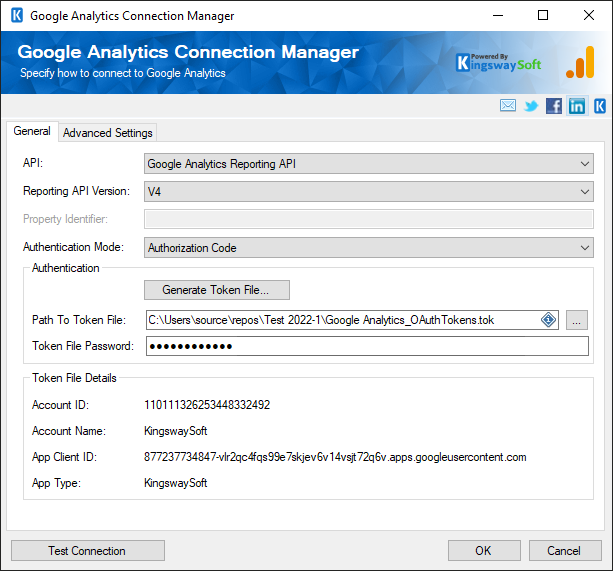Click the Generate Token File button
Viewport: 613px width, 571px height.
[217, 290]
